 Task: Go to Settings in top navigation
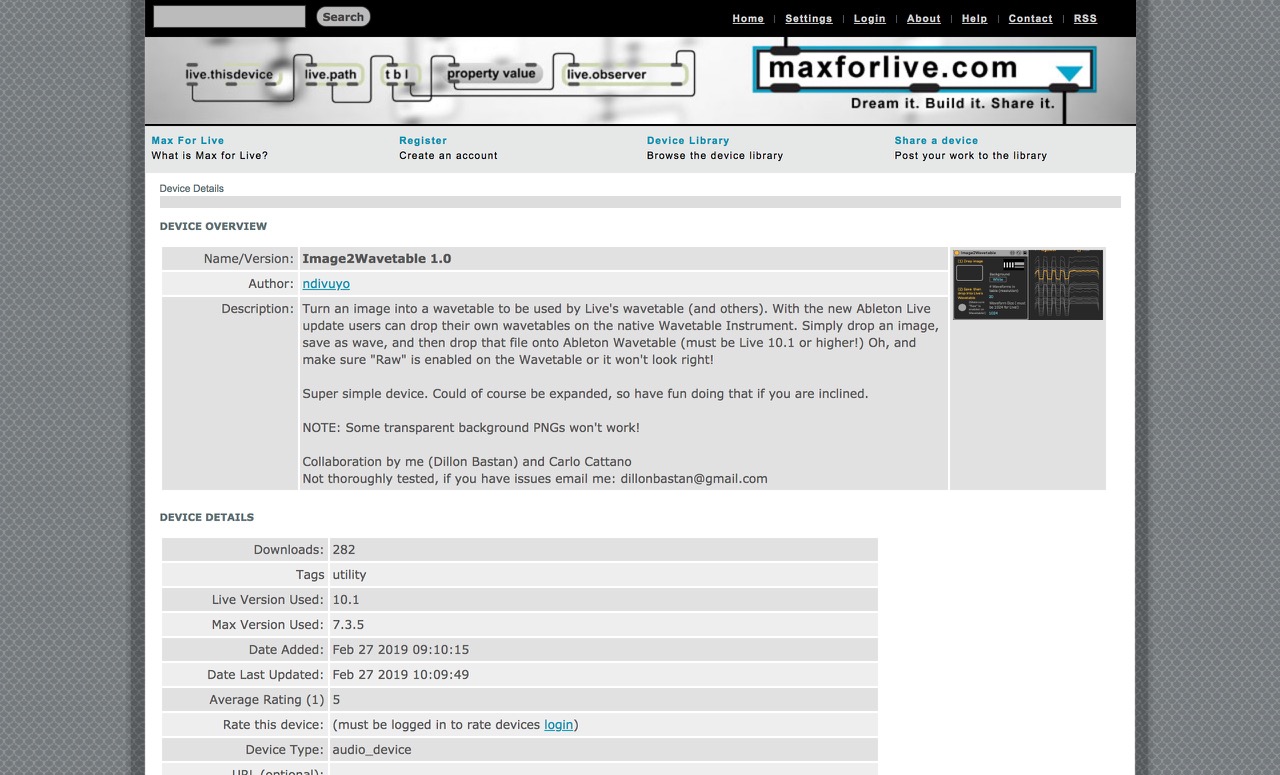tap(808, 19)
